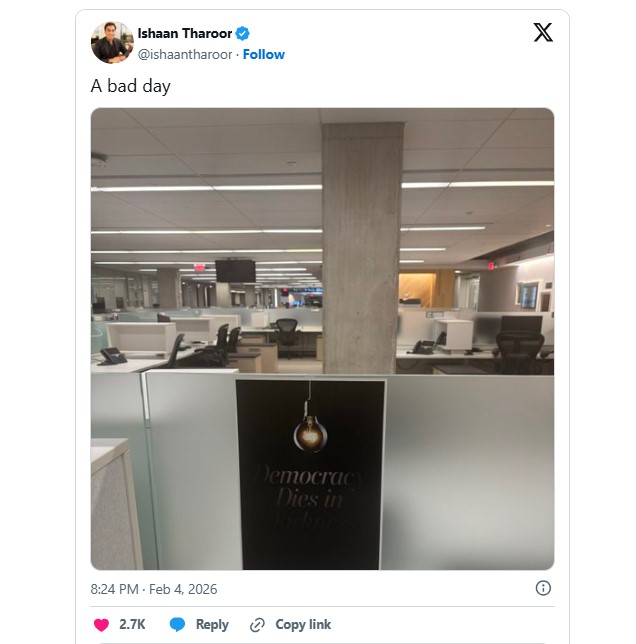Click the X logo in the tweet corner
This screenshot has height=644, width=636.
tap(543, 32)
